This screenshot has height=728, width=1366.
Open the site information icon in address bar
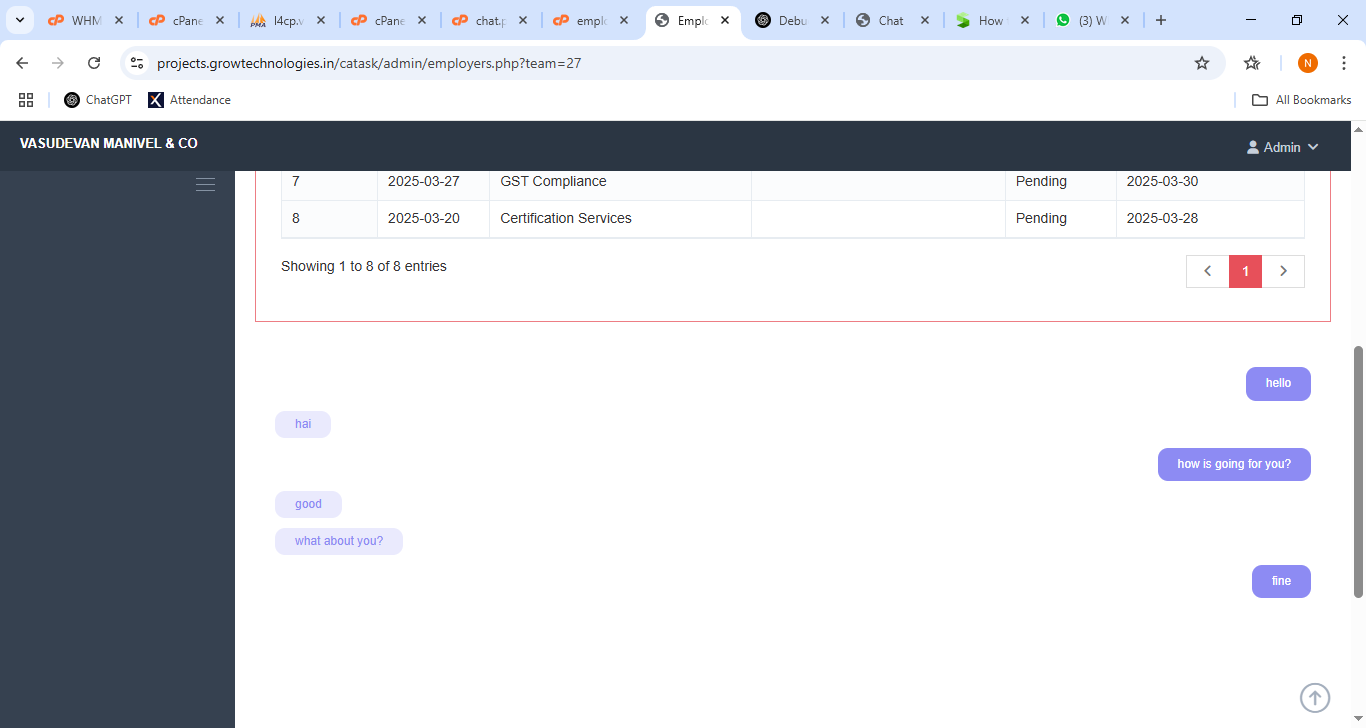pyautogui.click(x=137, y=63)
